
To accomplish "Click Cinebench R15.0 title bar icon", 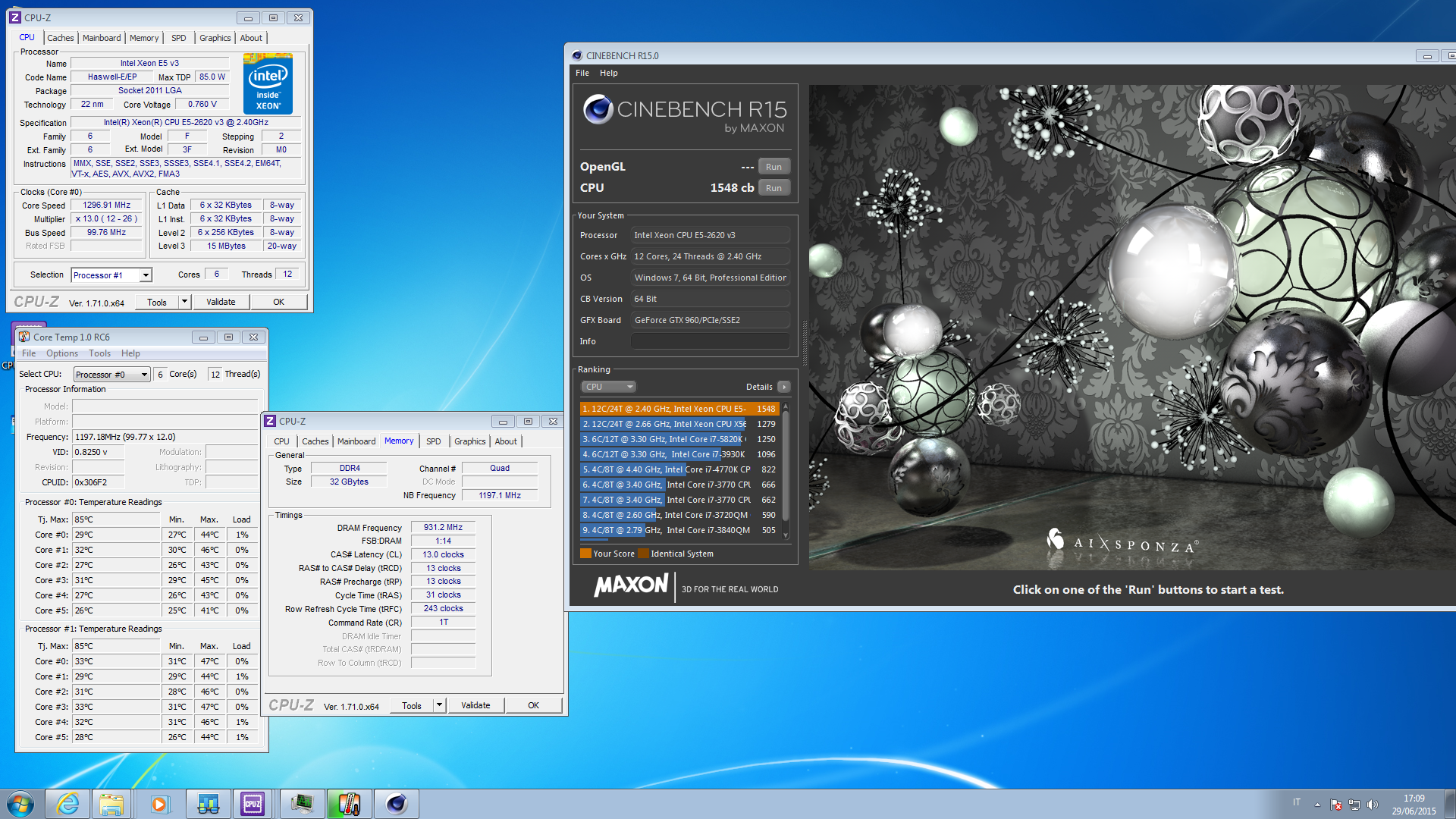I will click(x=577, y=55).
